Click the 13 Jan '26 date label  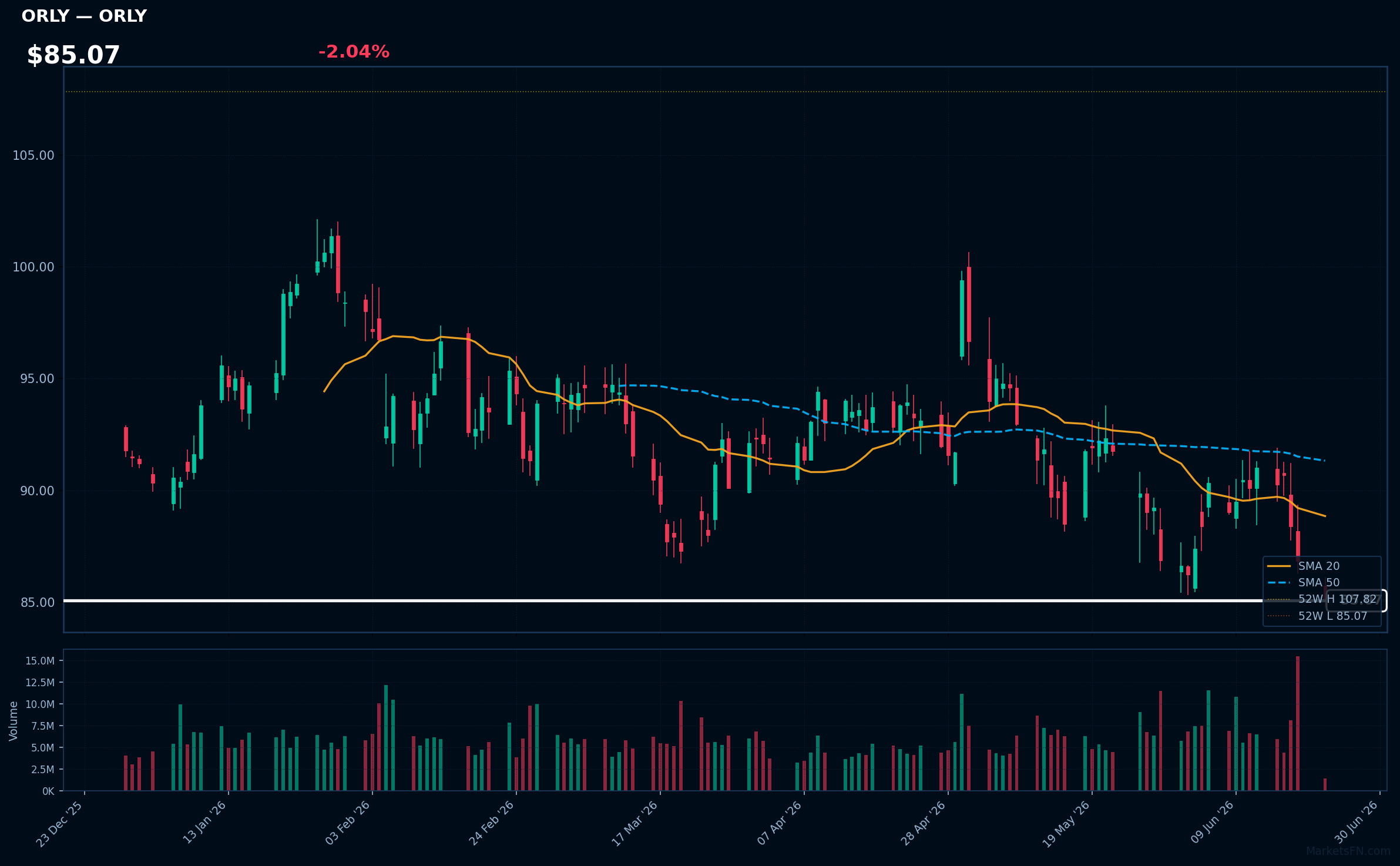tap(204, 823)
